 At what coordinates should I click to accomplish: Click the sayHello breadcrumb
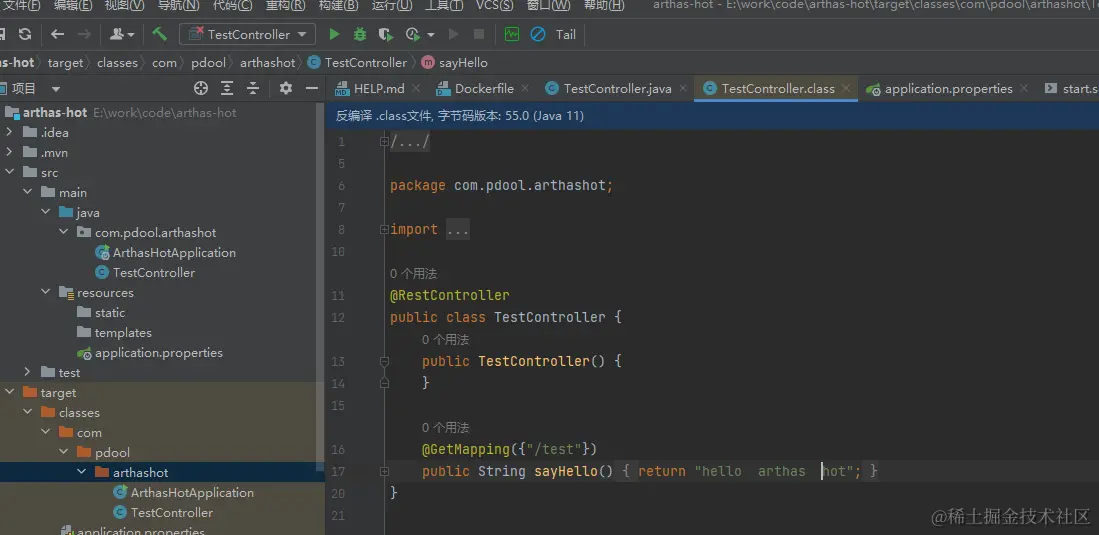[x=461, y=62]
